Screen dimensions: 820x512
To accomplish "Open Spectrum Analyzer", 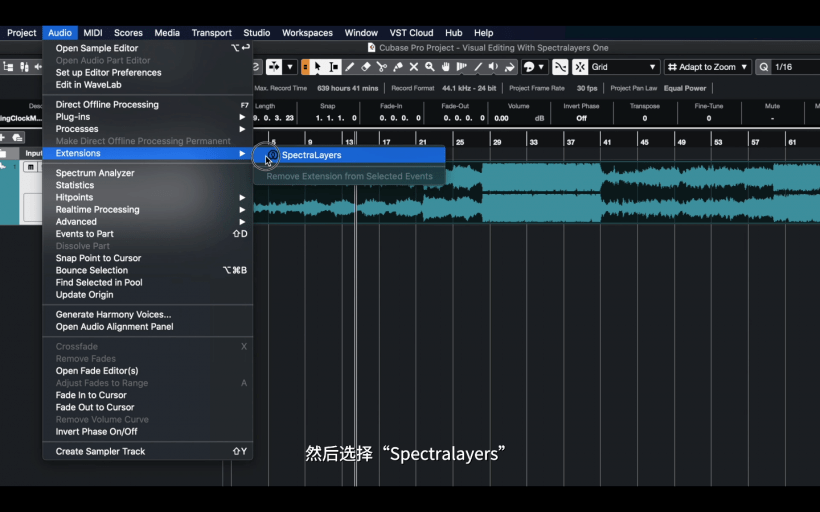I will click(149, 173).
